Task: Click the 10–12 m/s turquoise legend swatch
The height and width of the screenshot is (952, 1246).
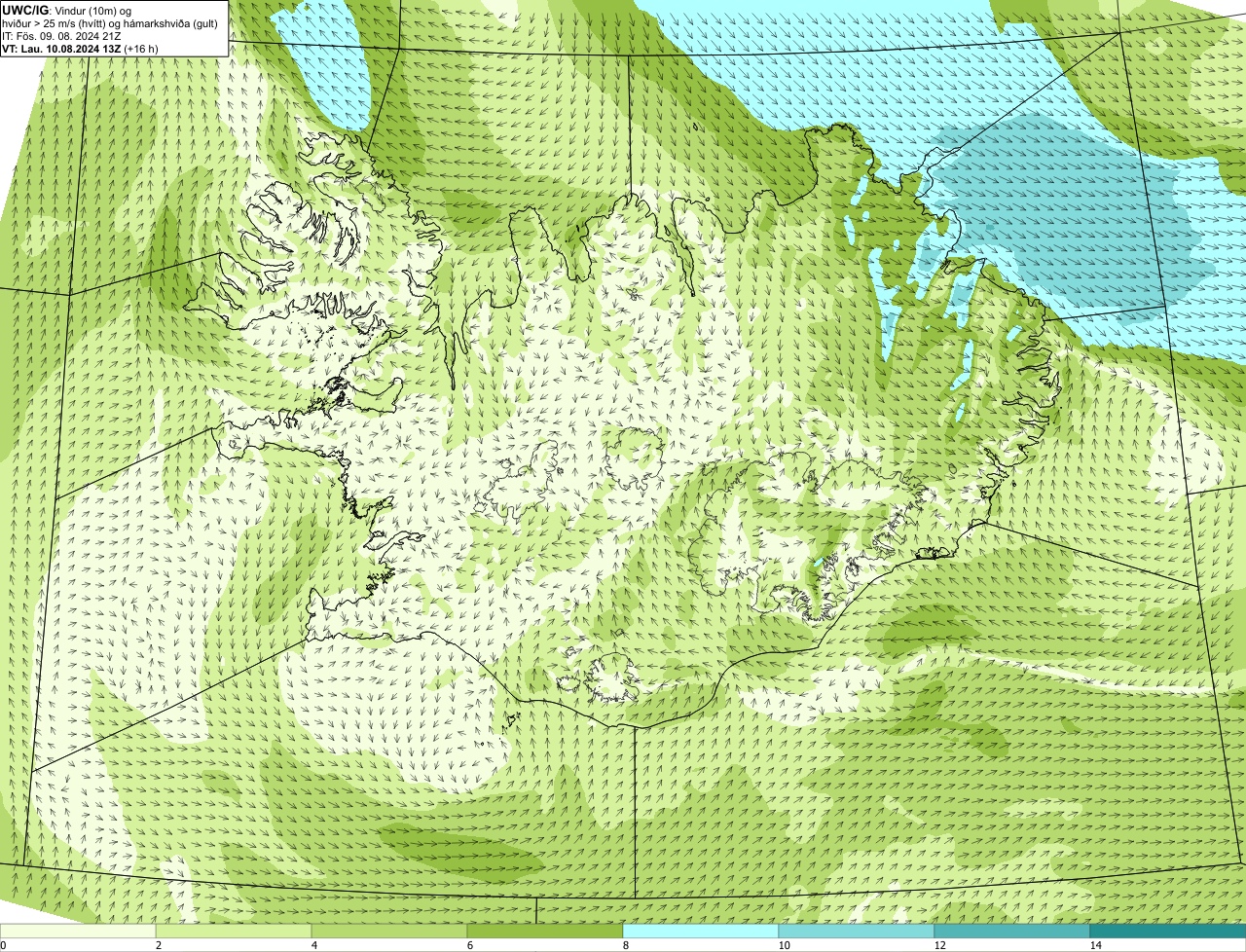Action: click(857, 931)
